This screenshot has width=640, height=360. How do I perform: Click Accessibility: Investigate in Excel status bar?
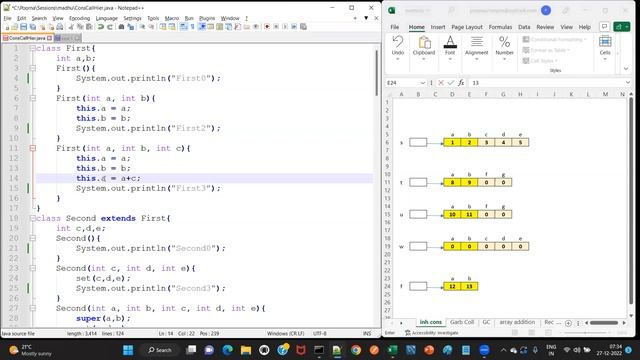click(x=431, y=333)
